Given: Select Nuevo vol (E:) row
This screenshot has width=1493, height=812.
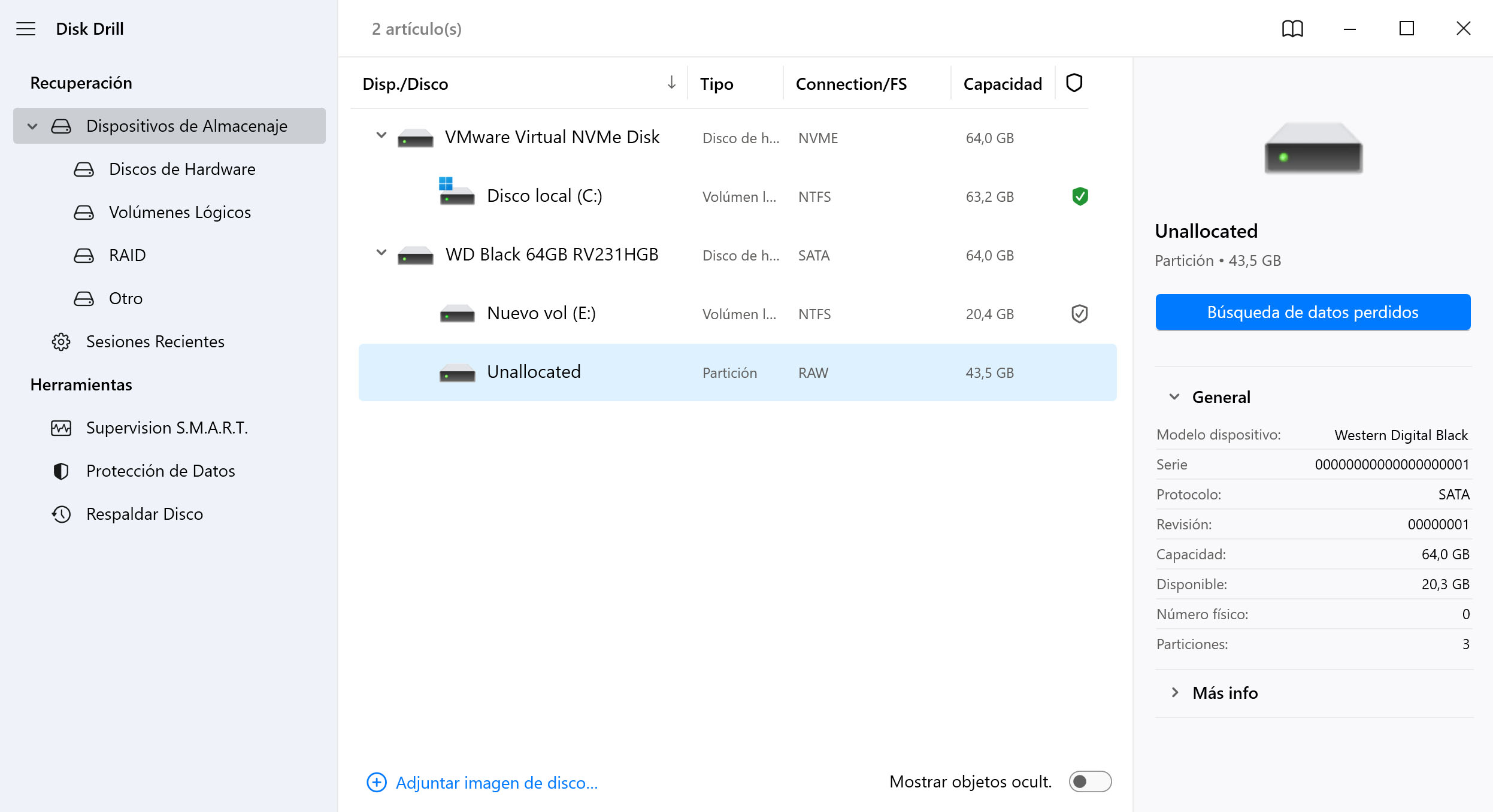Looking at the screenshot, I should 738,313.
